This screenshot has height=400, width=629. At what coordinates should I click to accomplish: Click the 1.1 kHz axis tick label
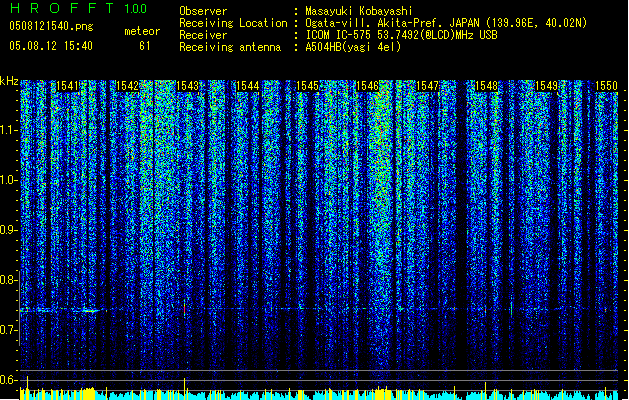click(9, 130)
